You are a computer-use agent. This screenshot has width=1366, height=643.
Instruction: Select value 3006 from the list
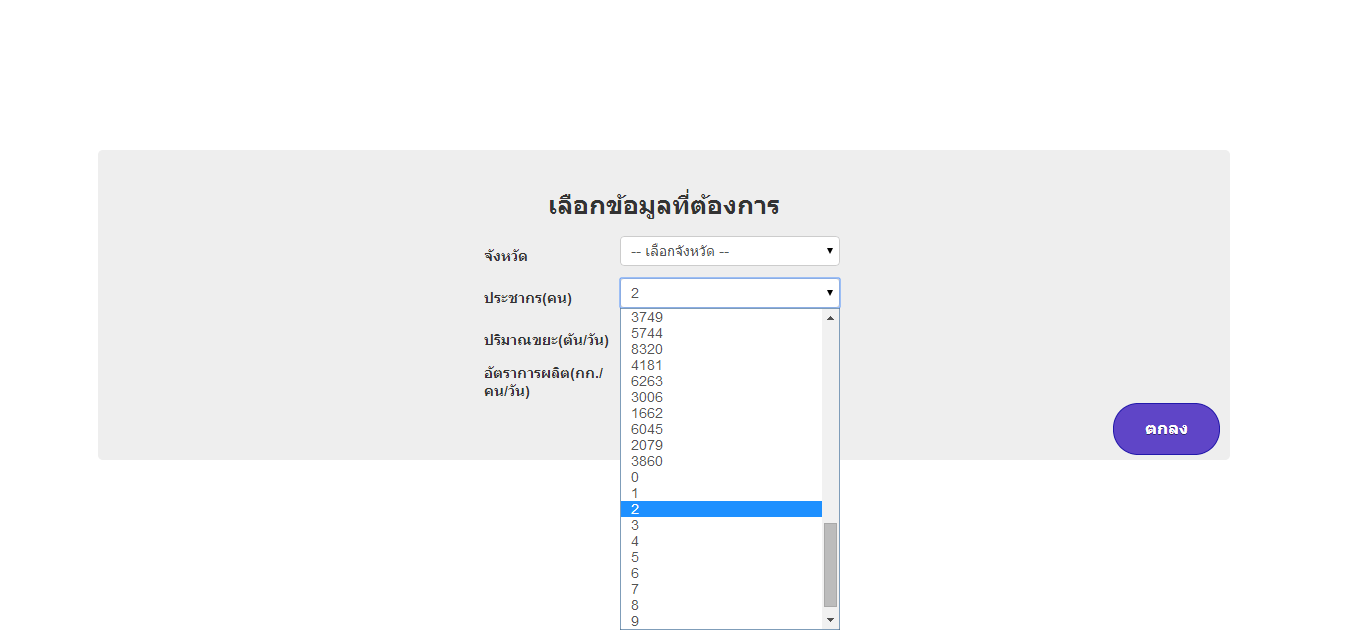[x=721, y=397]
